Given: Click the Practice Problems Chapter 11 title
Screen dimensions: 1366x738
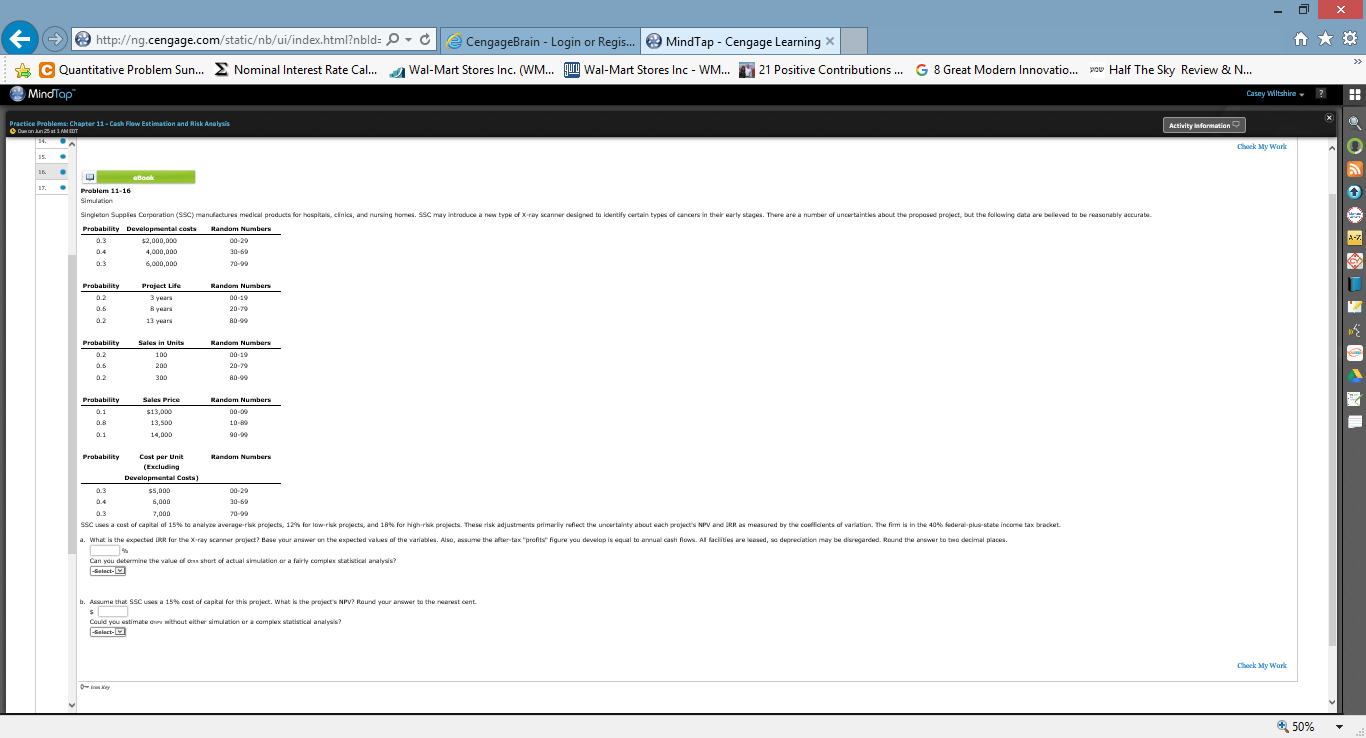Looking at the screenshot, I should pyautogui.click(x=119, y=123).
